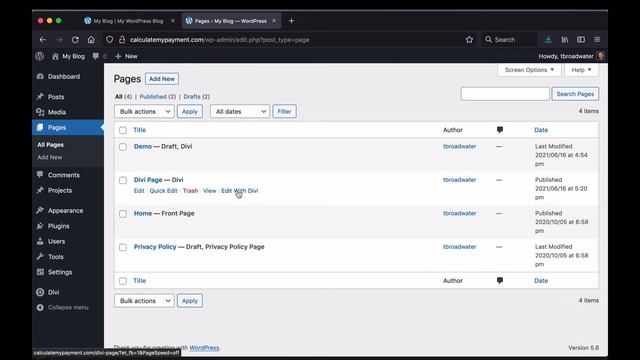This screenshot has height=360, width=640.
Task: Click New in the admin bar
Action: click(126, 56)
